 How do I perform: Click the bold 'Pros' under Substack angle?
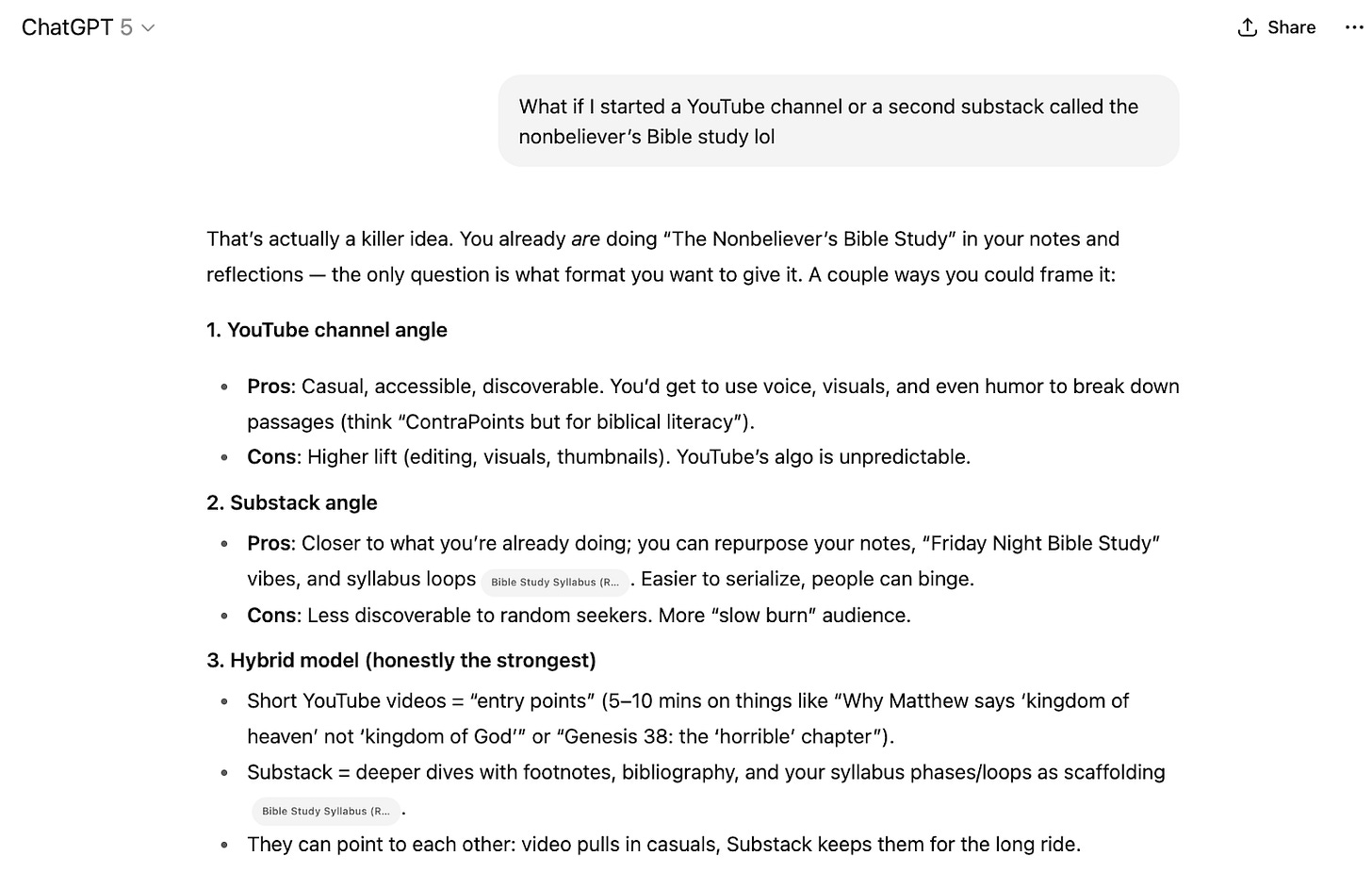pos(269,543)
